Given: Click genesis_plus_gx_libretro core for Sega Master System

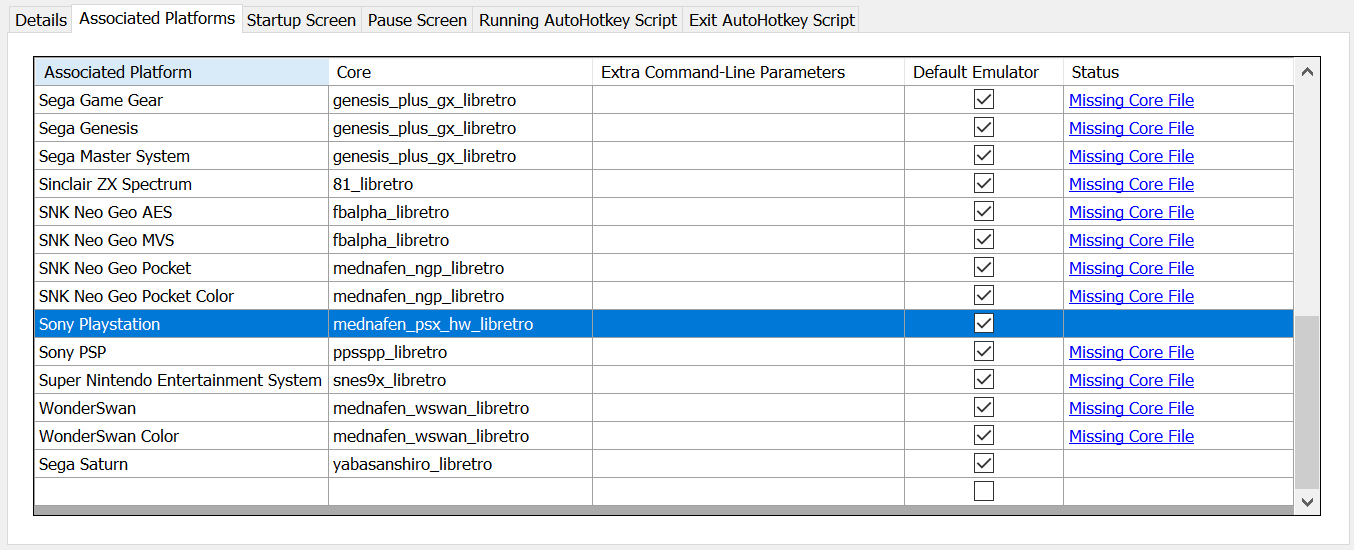Looking at the screenshot, I should click(x=460, y=156).
